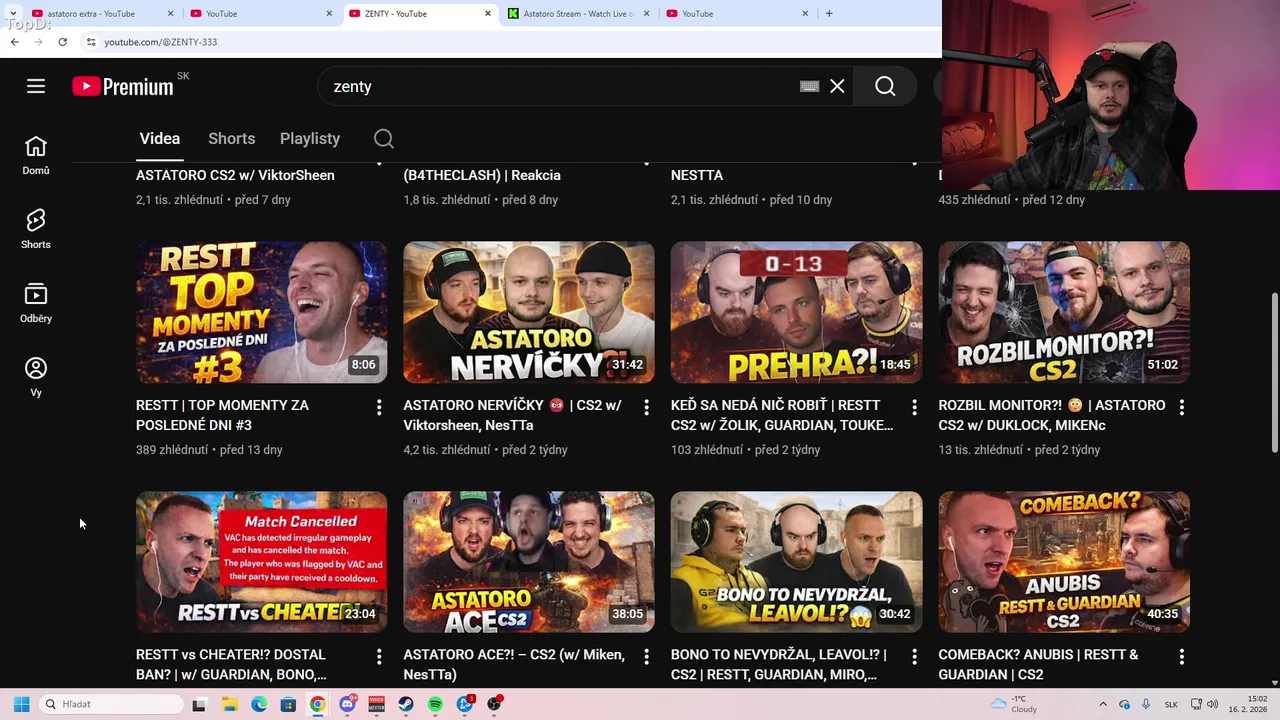Screen dimensions: 1280x720
Task: Open the Vy profile section
Action: click(36, 377)
